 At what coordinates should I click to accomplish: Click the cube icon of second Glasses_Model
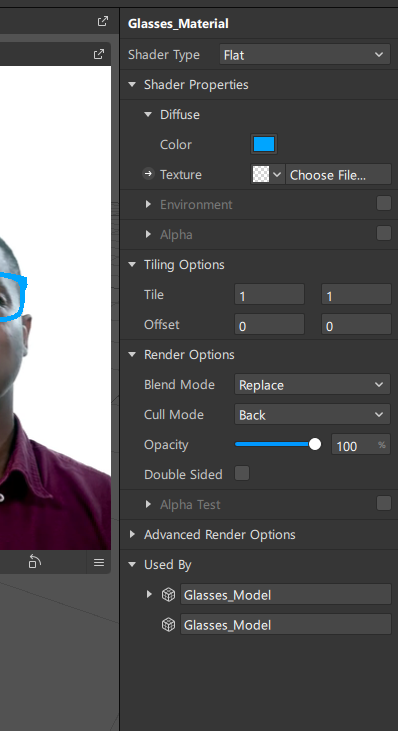click(168, 625)
